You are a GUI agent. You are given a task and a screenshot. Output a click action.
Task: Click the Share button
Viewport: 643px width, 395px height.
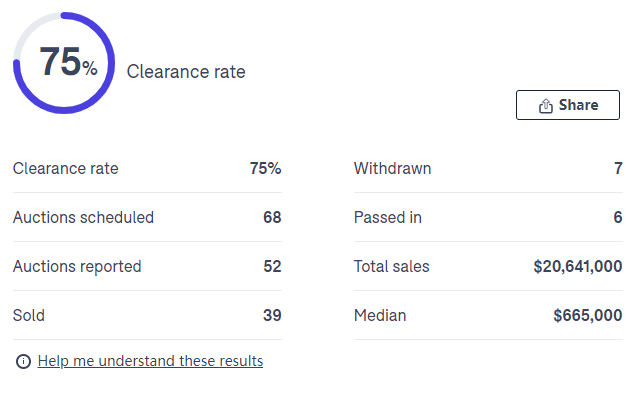coord(568,105)
